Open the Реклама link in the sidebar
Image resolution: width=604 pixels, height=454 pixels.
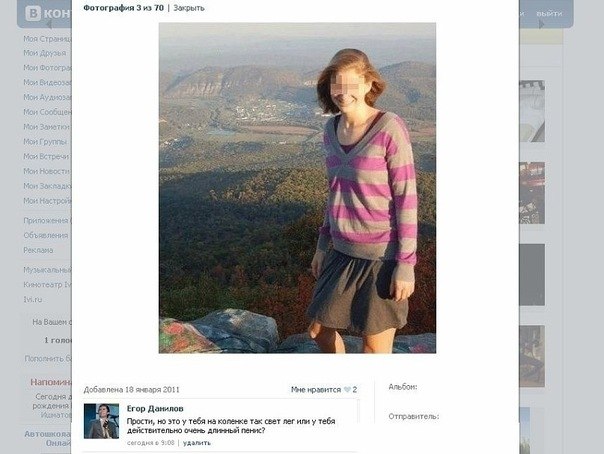coord(38,250)
